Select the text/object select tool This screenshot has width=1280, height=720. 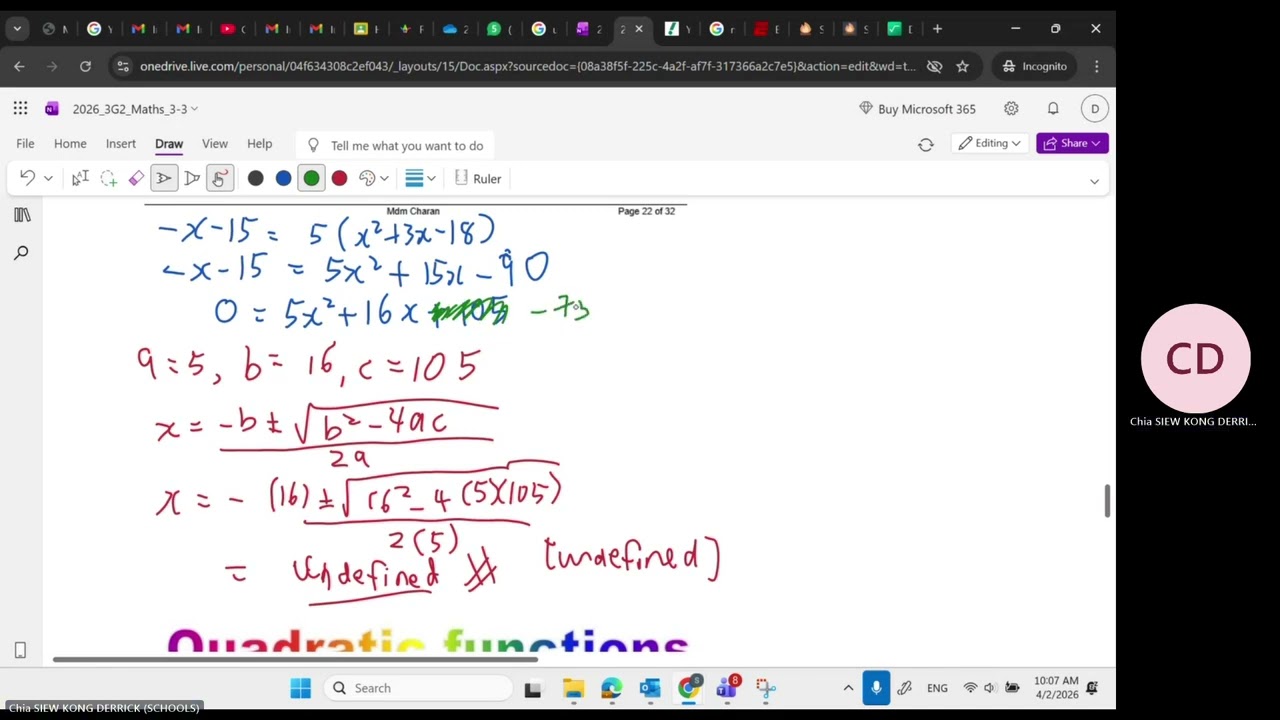[x=80, y=178]
